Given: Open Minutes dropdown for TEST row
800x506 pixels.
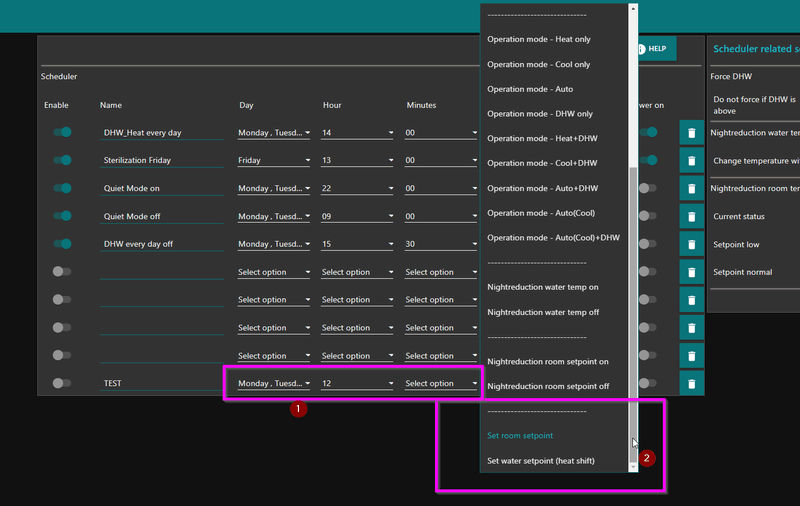Looking at the screenshot, I should coord(441,383).
